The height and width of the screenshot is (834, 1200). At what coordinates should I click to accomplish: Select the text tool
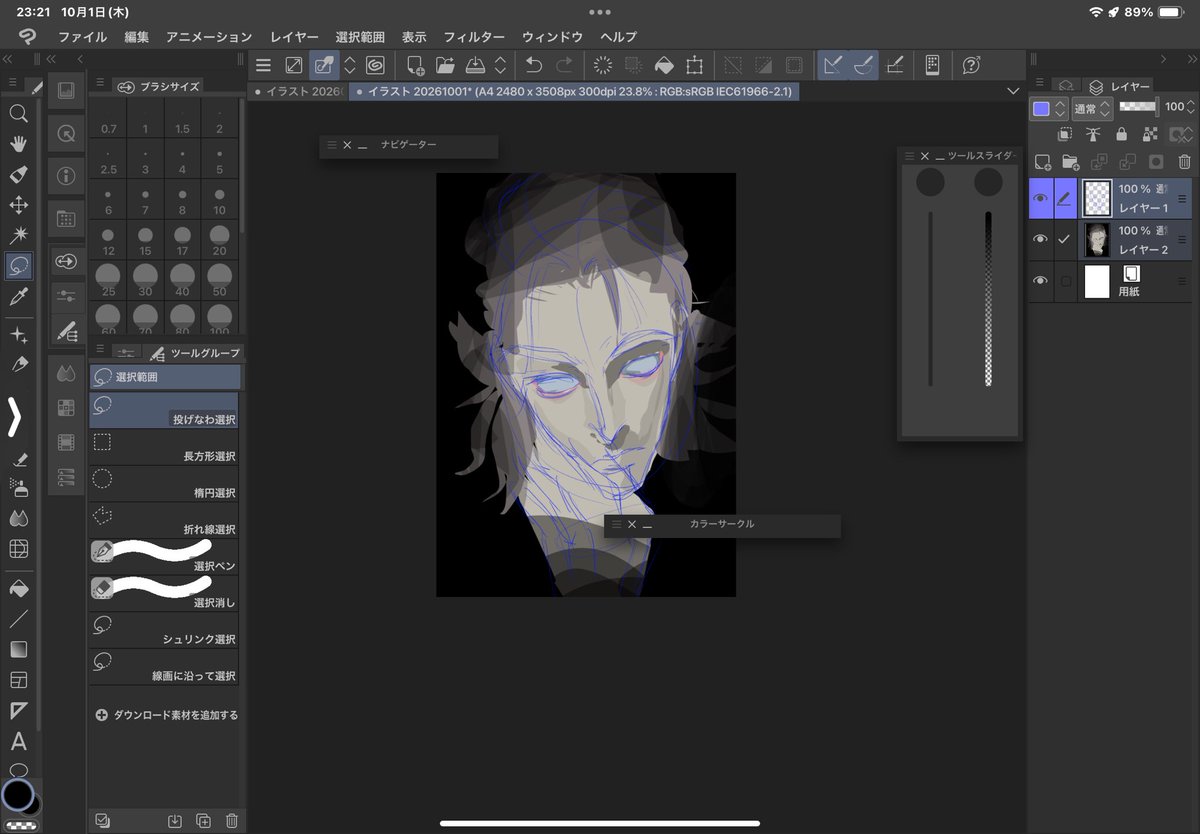[18, 741]
